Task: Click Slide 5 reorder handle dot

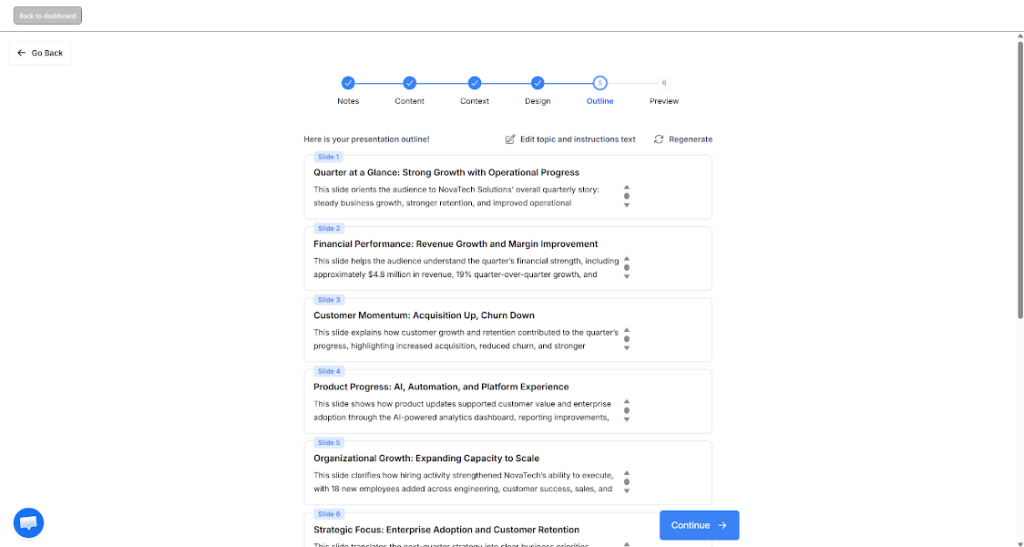Action: click(626, 482)
